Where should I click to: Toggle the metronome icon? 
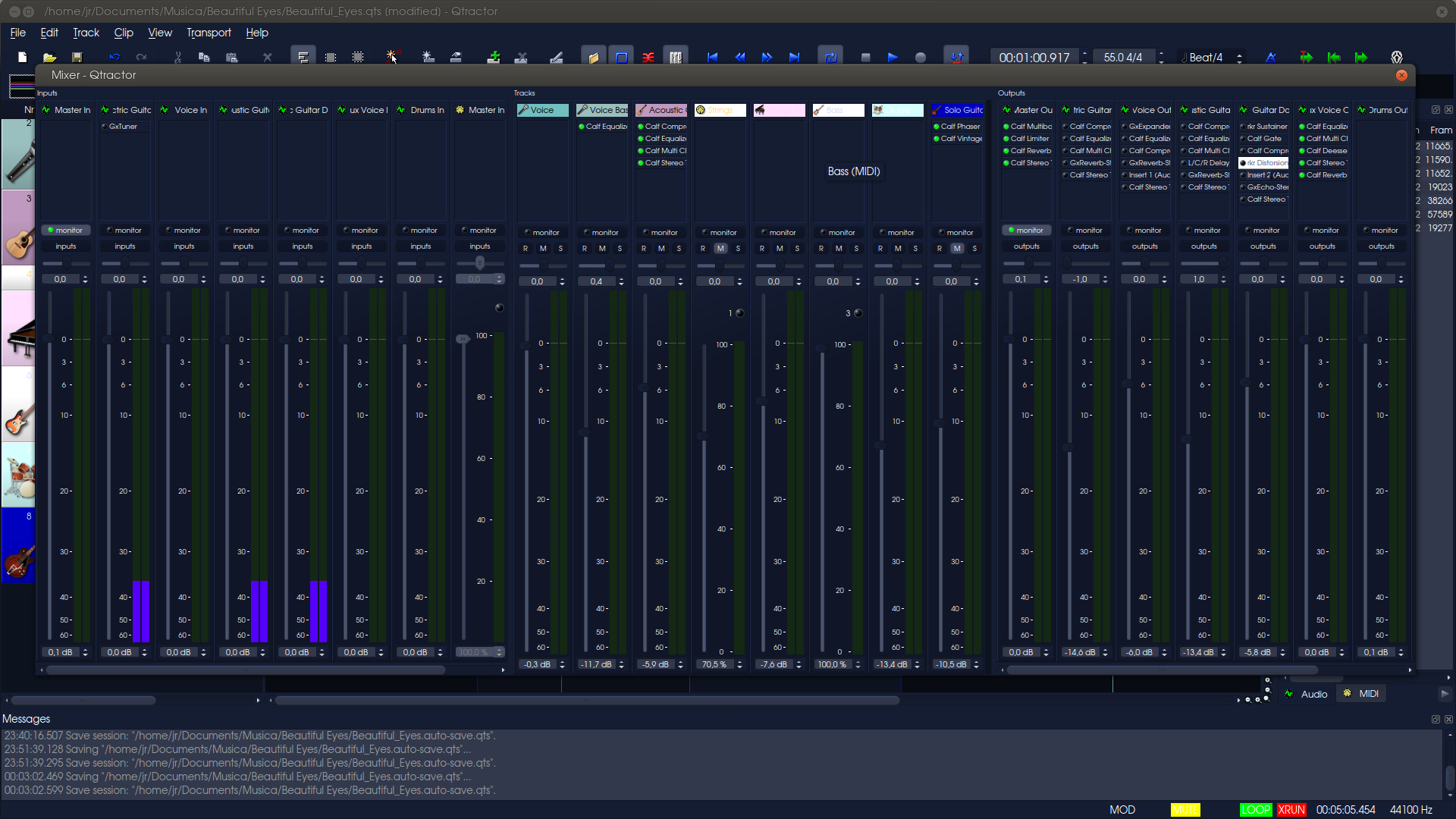[1271, 57]
